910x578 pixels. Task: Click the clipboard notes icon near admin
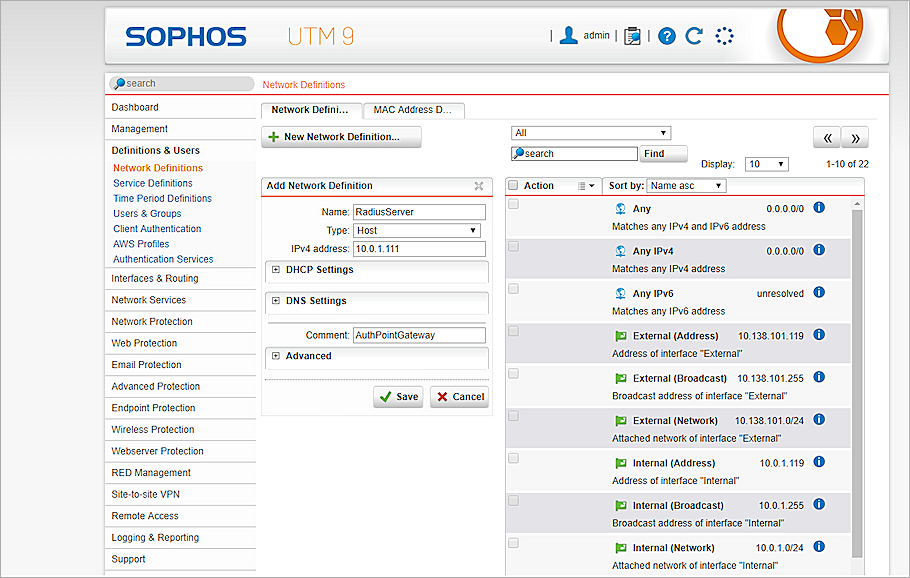click(x=632, y=35)
